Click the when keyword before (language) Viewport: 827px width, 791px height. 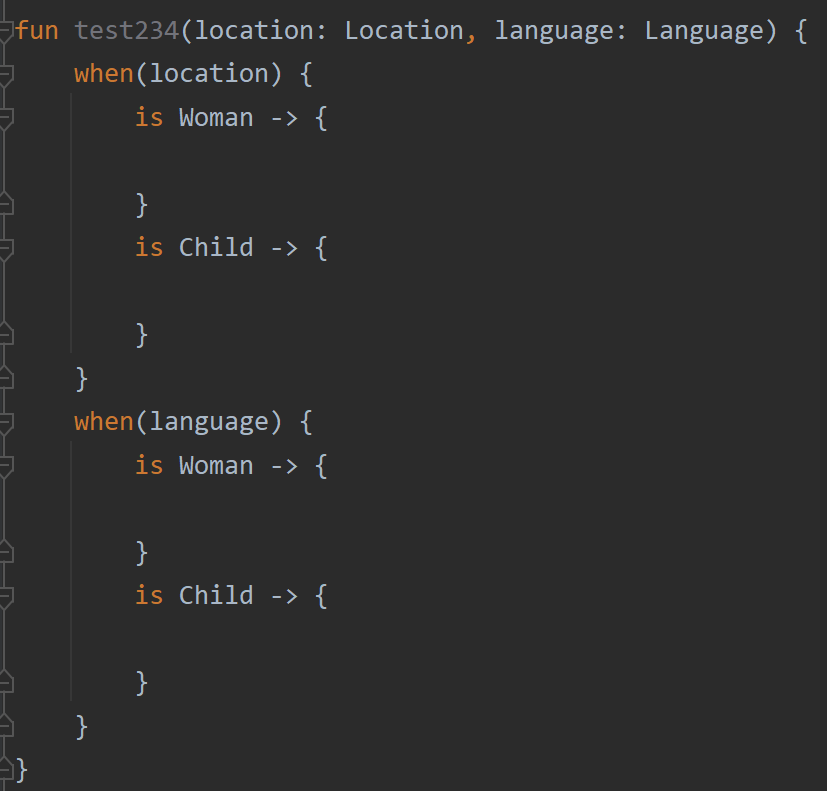coord(103,422)
